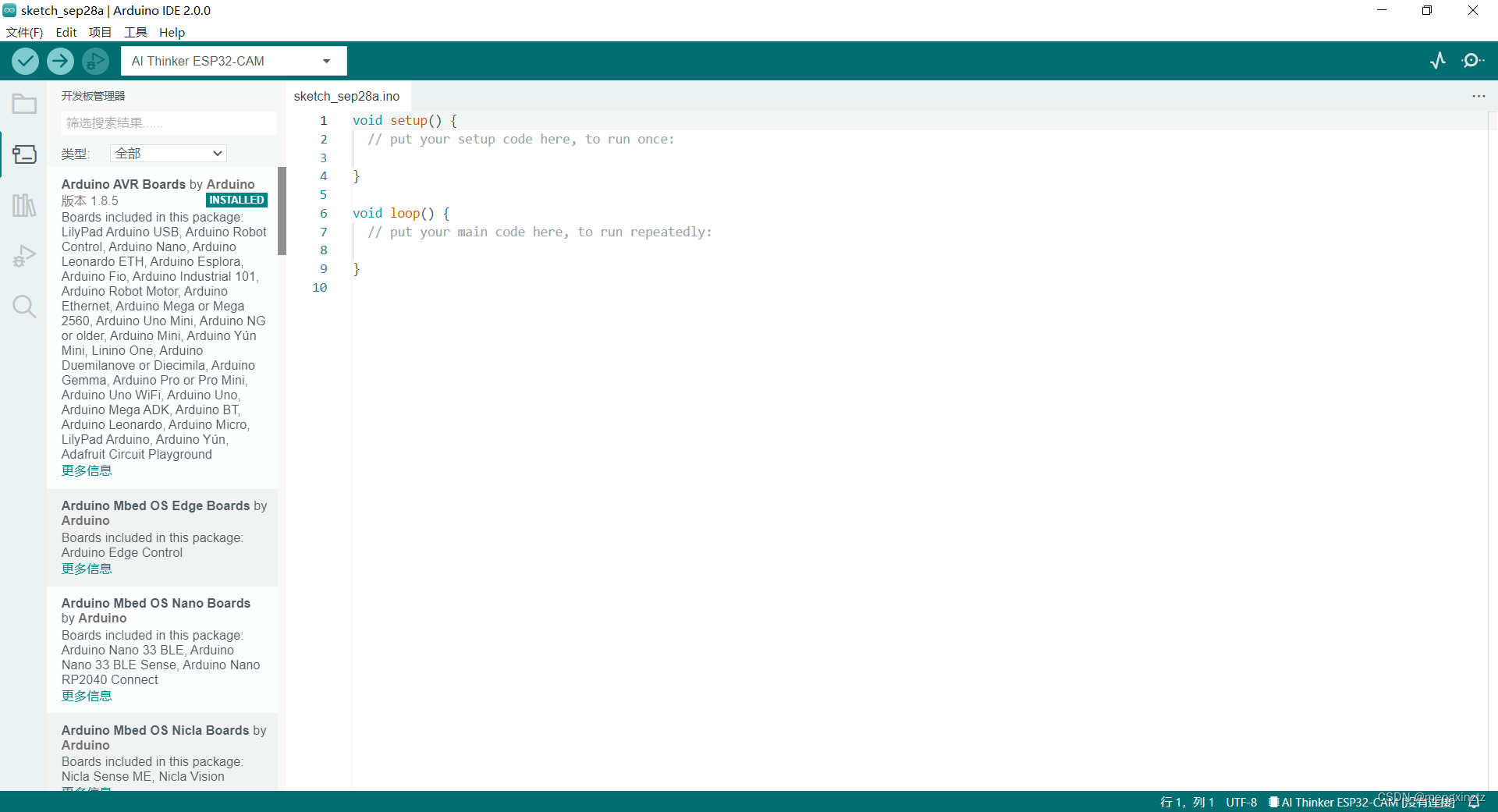The width and height of the screenshot is (1498, 812).
Task: Open the editor more-options ellipsis menu
Action: coord(1478,96)
